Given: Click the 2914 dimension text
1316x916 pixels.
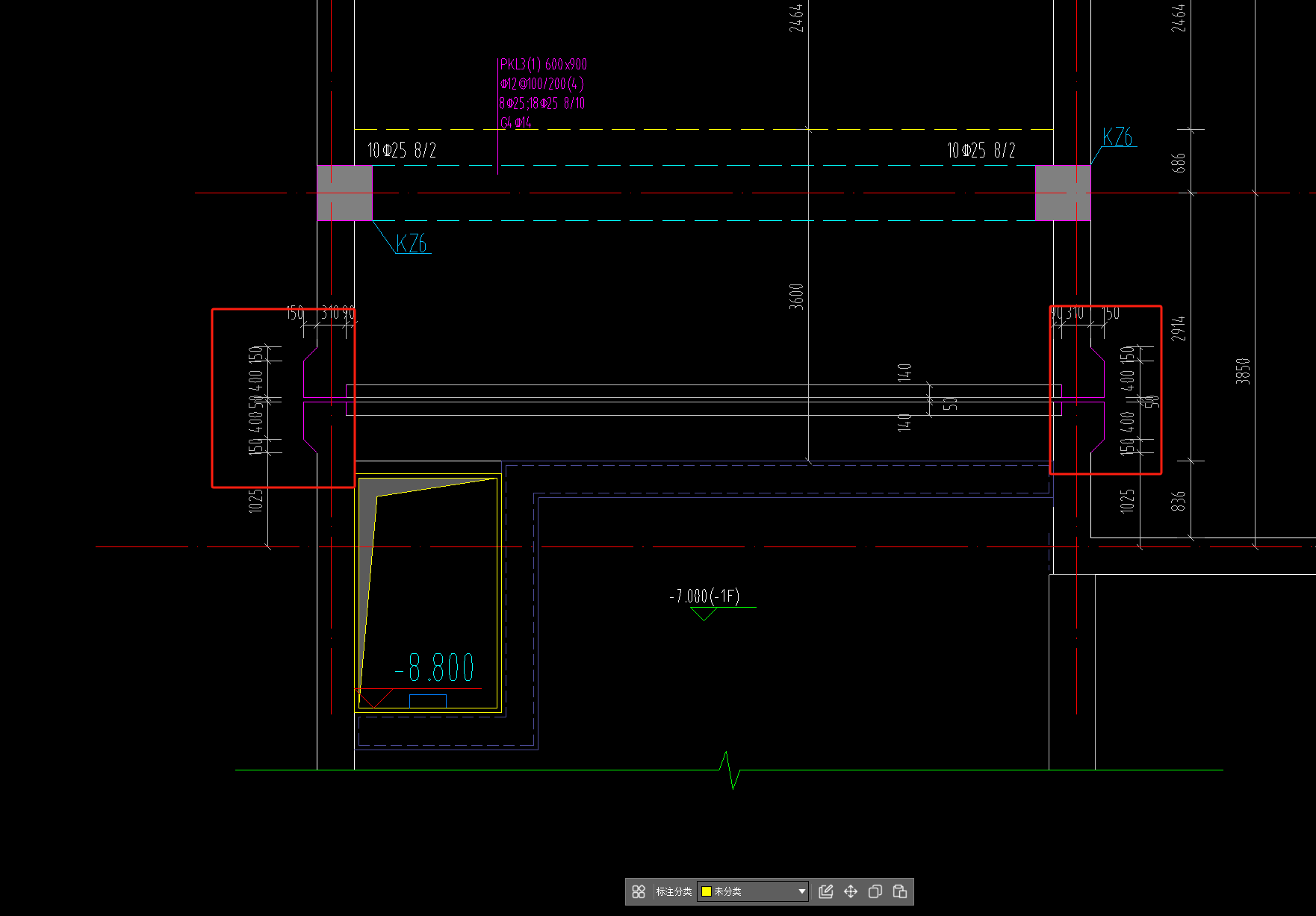Looking at the screenshot, I should pyautogui.click(x=1179, y=328).
